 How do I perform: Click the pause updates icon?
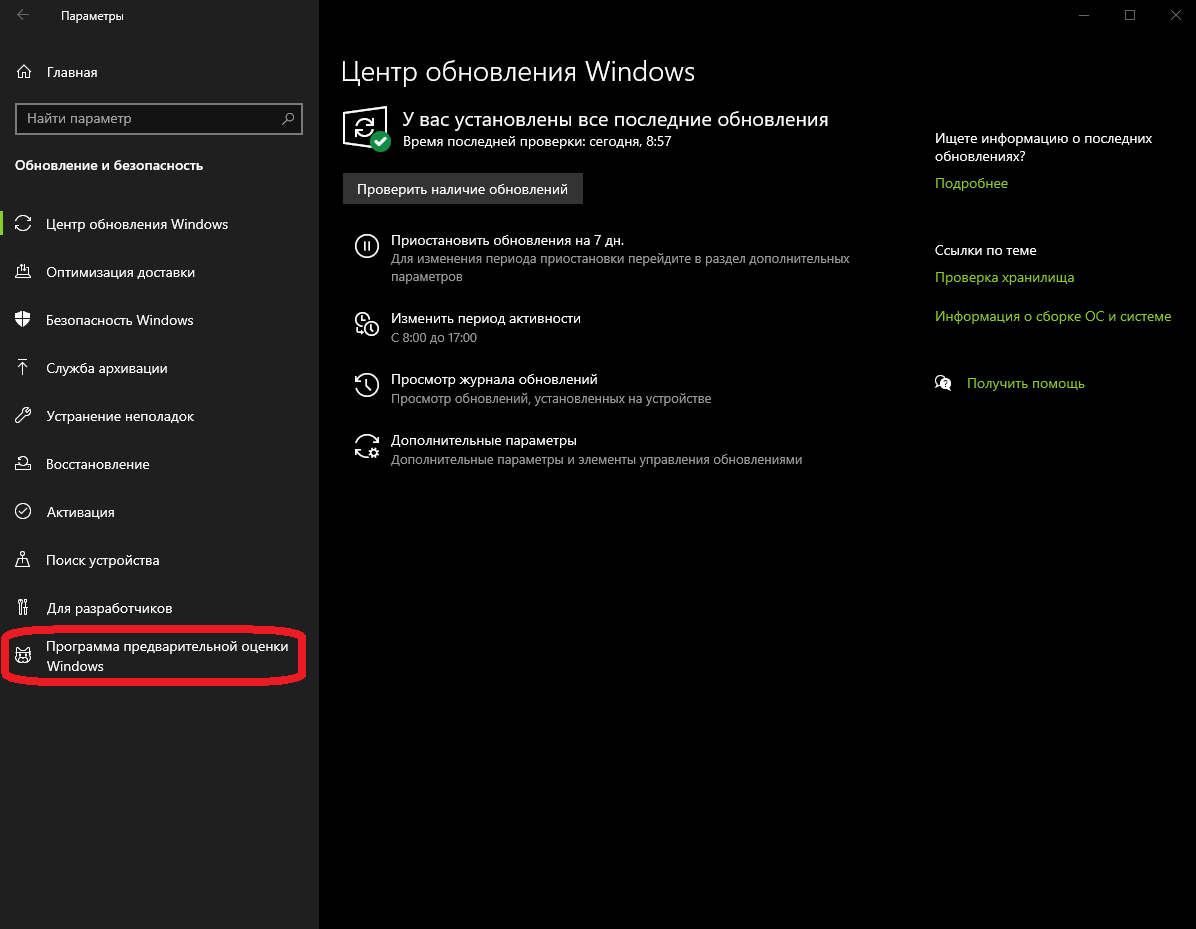pyautogui.click(x=366, y=246)
